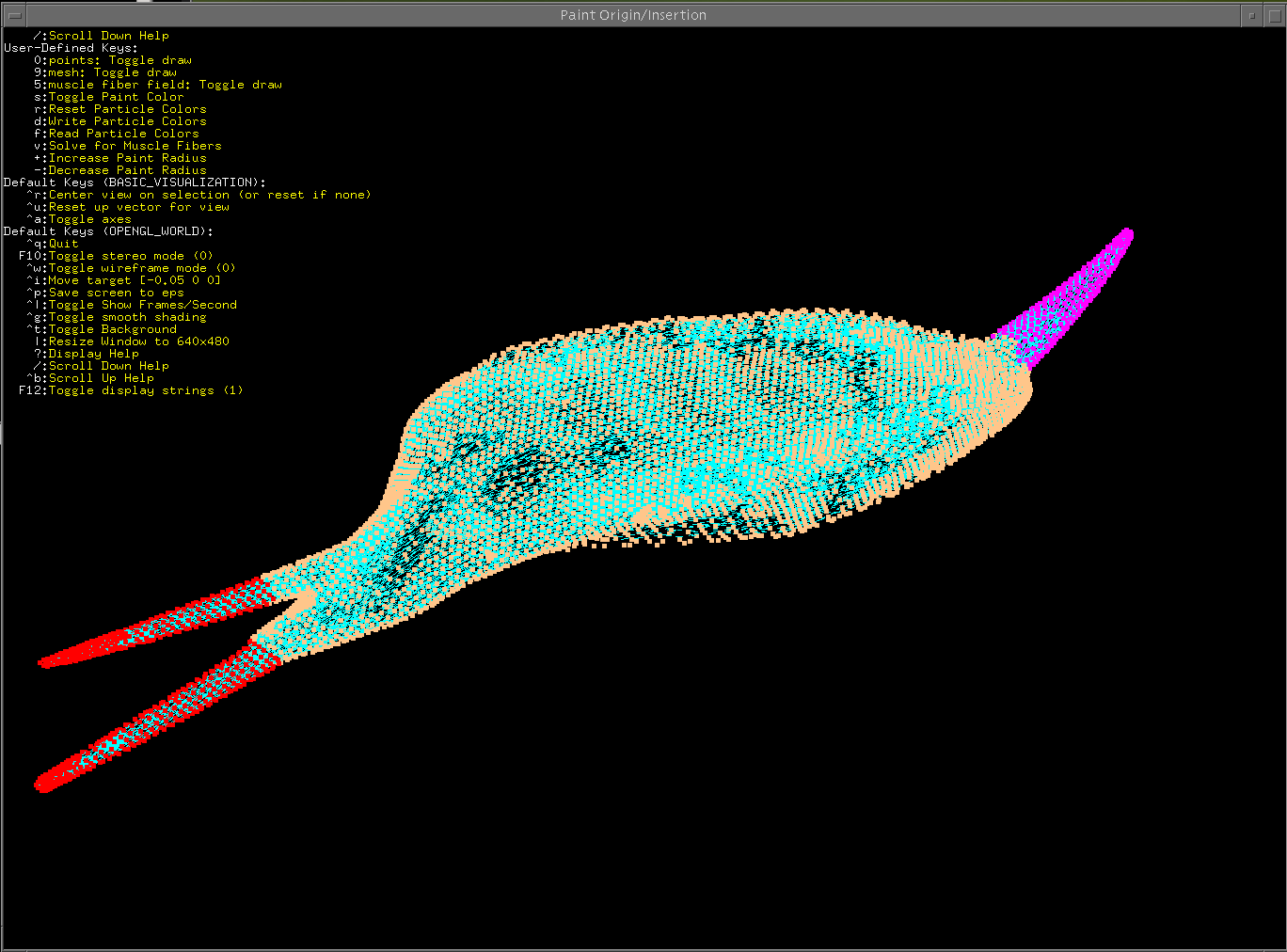Click the 'points: Toggle draw' help line

[x=119, y=60]
